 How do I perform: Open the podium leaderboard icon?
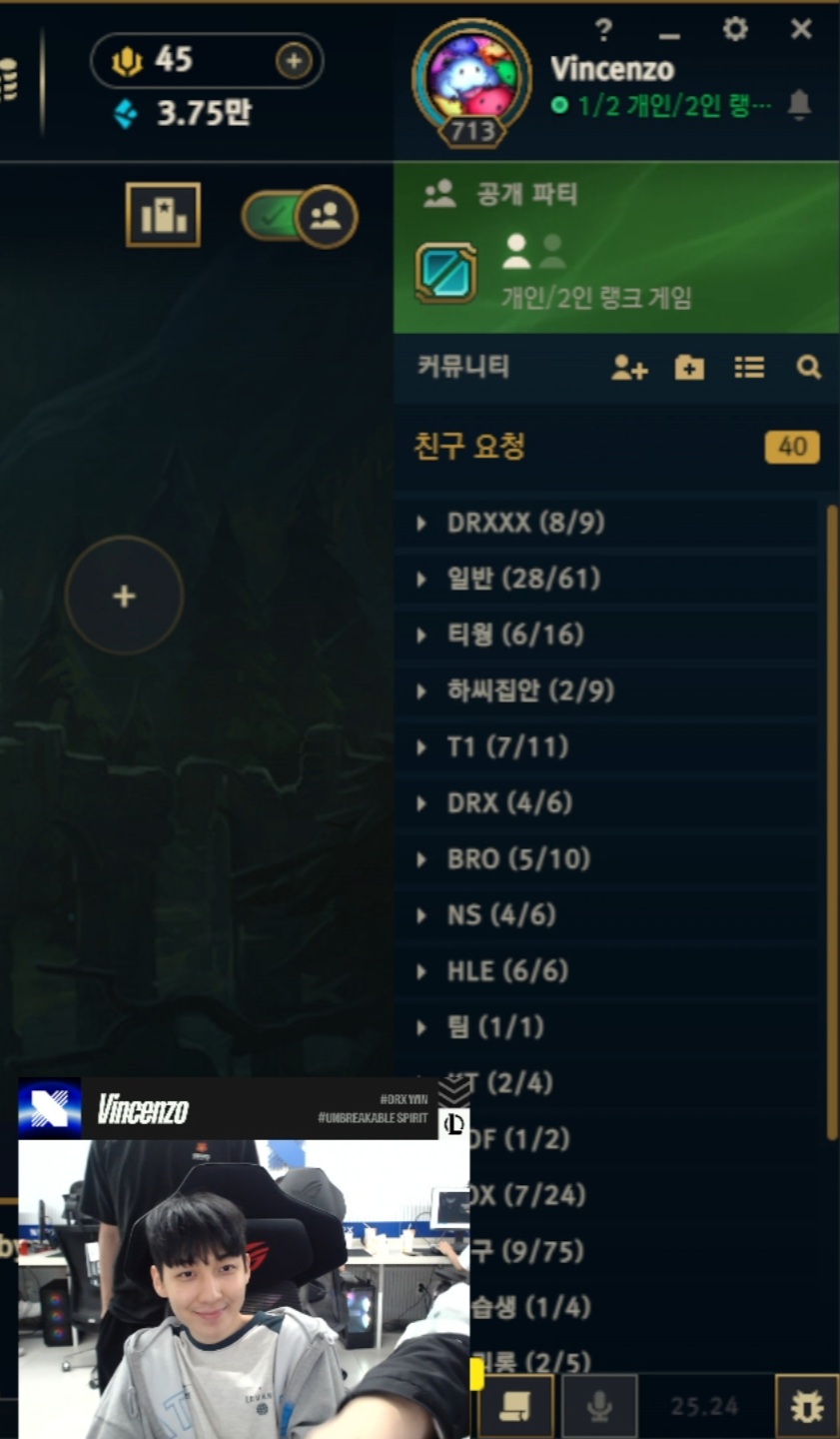click(163, 215)
